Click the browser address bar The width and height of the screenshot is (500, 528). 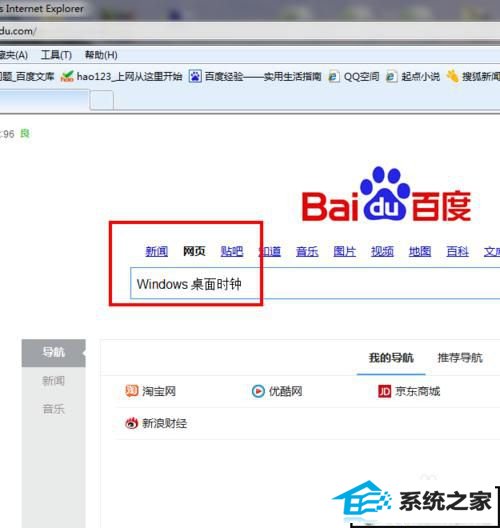(x=250, y=31)
